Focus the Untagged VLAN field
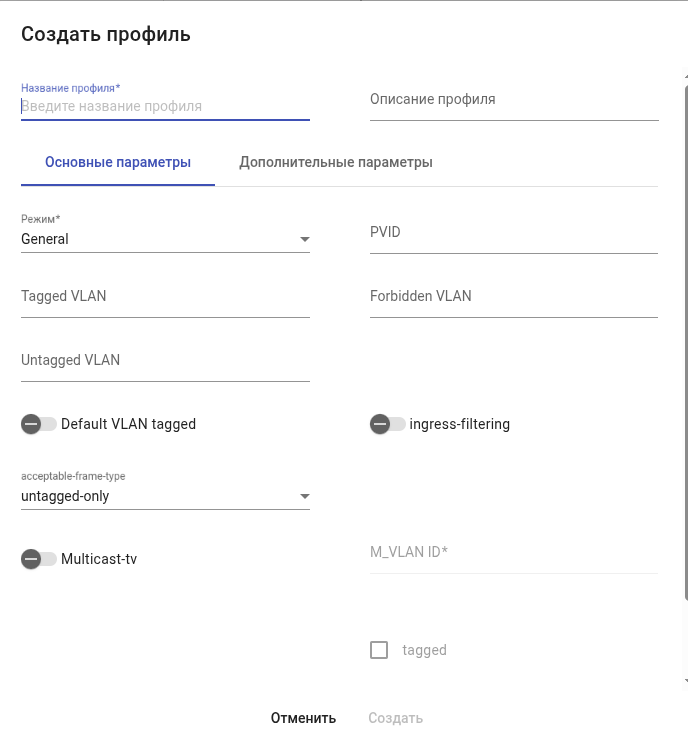This screenshot has height=739, width=688. point(165,361)
